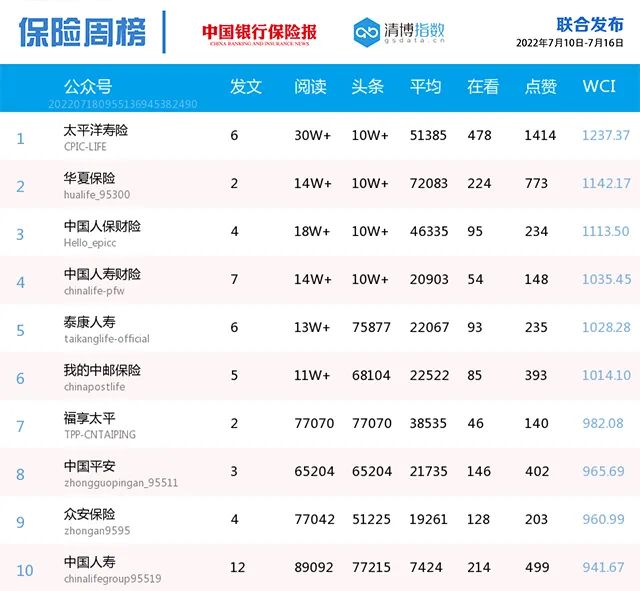This screenshot has width=640, height=591.
Task: Click the 头条 column header
Action: pyautogui.click(x=368, y=87)
